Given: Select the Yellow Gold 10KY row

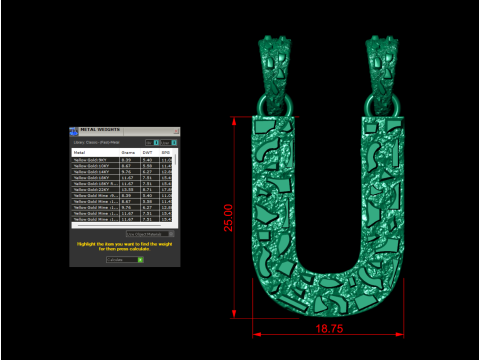Looking at the screenshot, I should pyautogui.click(x=122, y=166).
